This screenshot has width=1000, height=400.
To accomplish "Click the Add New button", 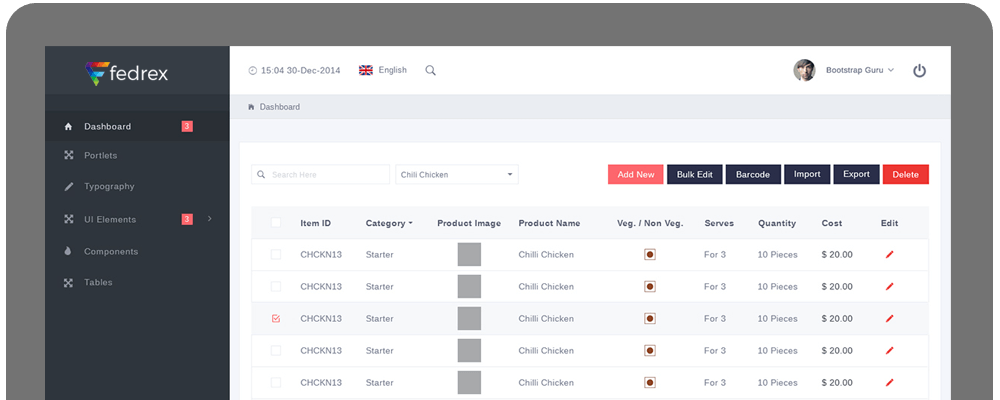I will [x=636, y=175].
